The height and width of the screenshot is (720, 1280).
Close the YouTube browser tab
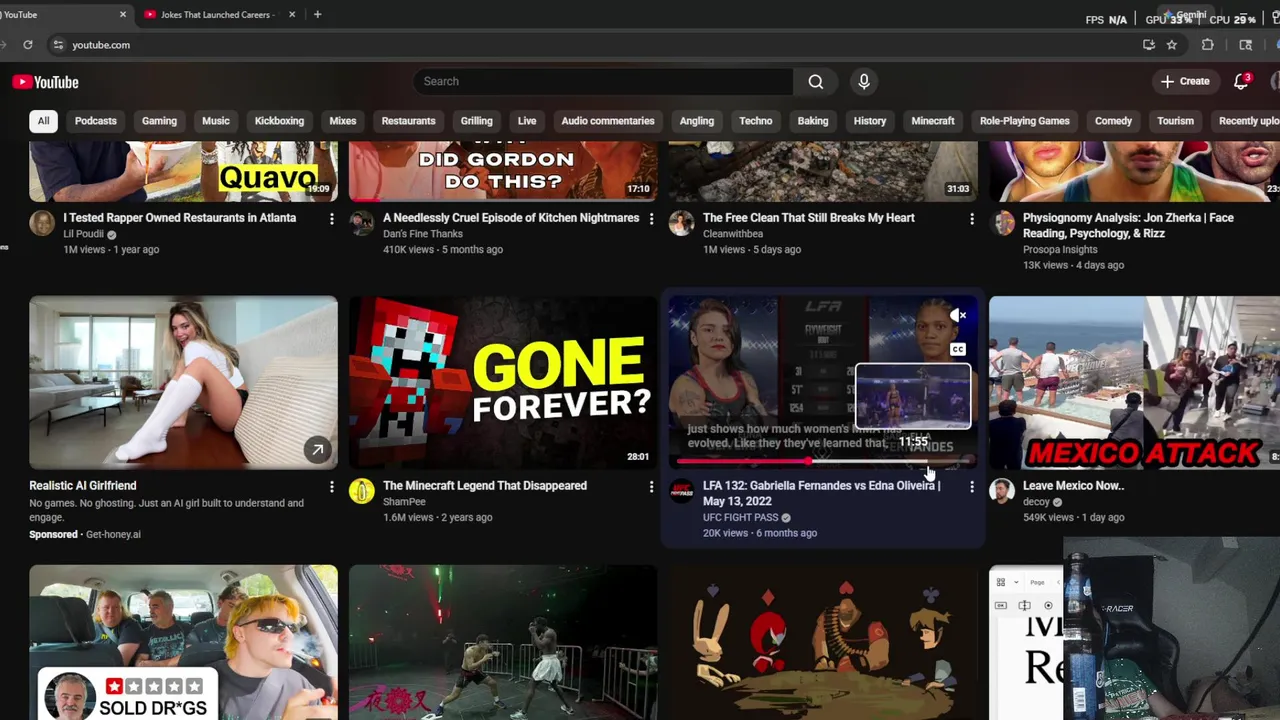tap(123, 15)
